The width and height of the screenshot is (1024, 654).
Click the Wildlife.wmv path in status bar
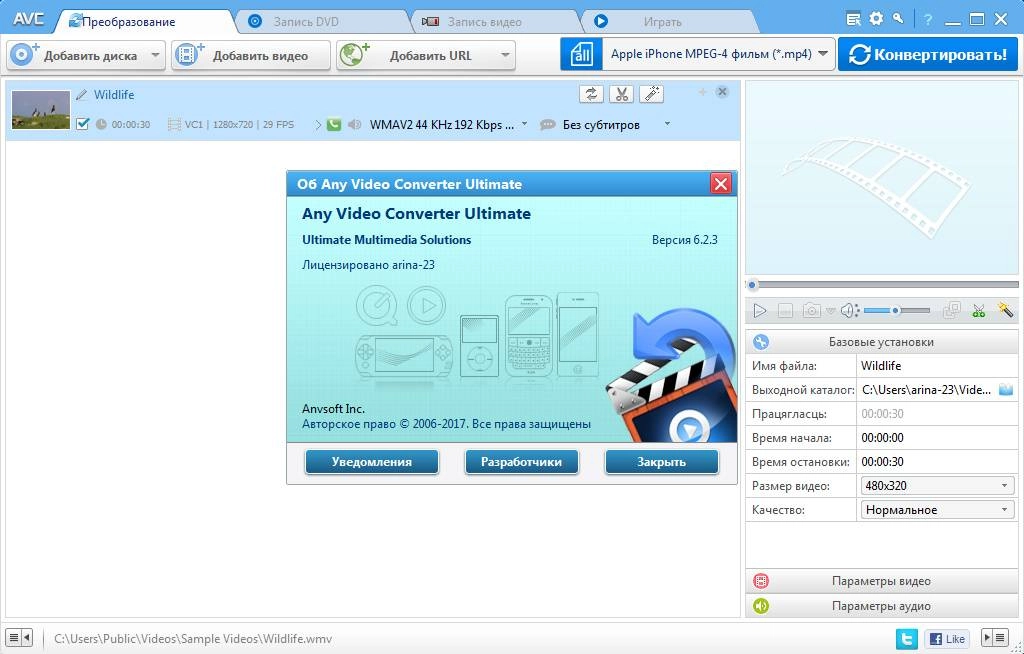[x=193, y=638]
